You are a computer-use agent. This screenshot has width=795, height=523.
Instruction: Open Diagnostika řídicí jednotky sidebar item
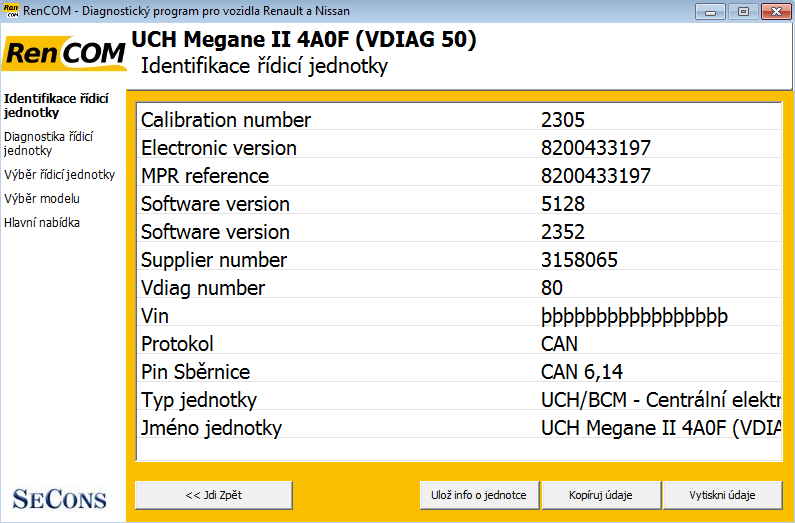tap(48, 143)
